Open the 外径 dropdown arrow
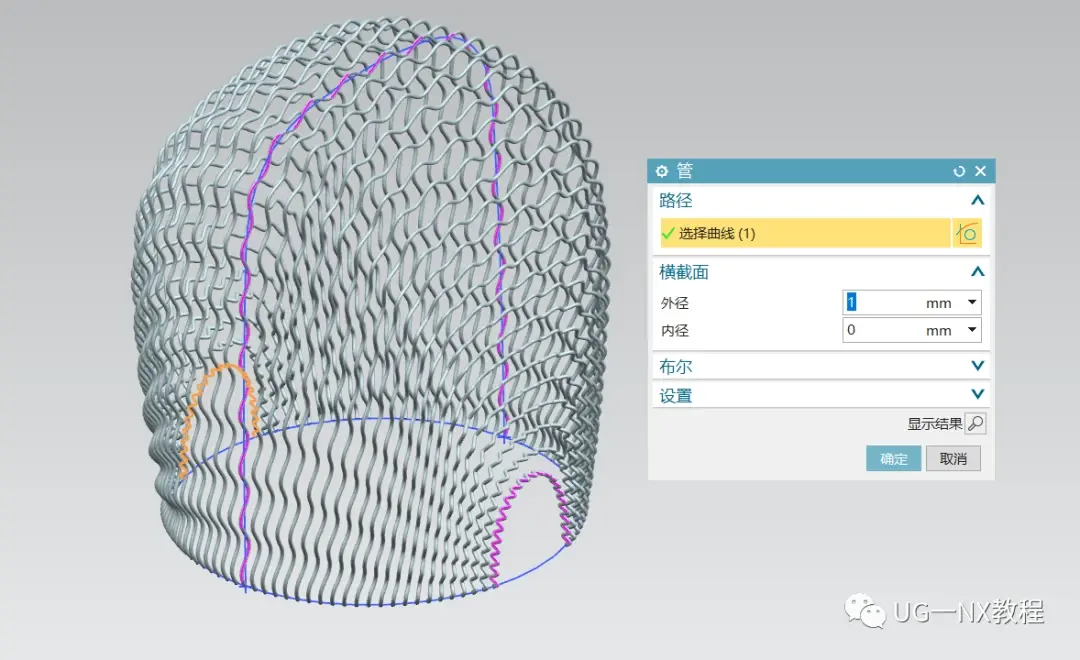 972,302
